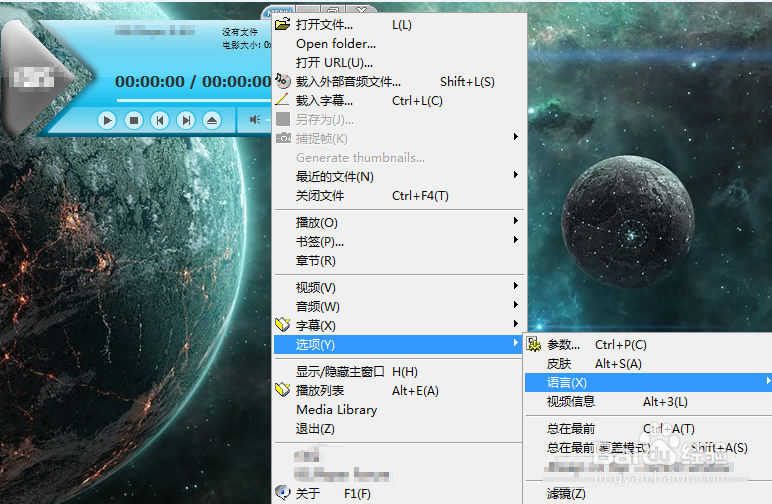Viewport: 772px width, 504px height.
Task: Open the 章节(R) menu entry
Action: (399, 261)
